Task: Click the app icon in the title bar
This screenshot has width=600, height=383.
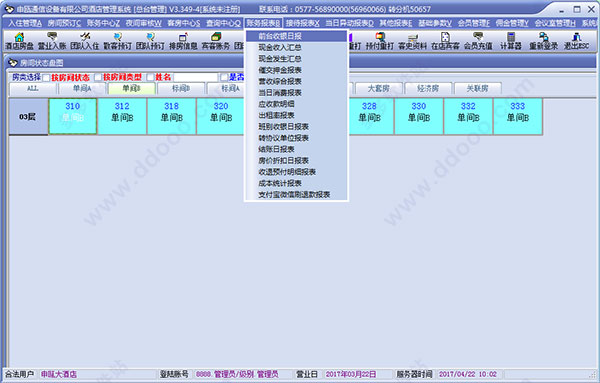Action: [x=9, y=9]
